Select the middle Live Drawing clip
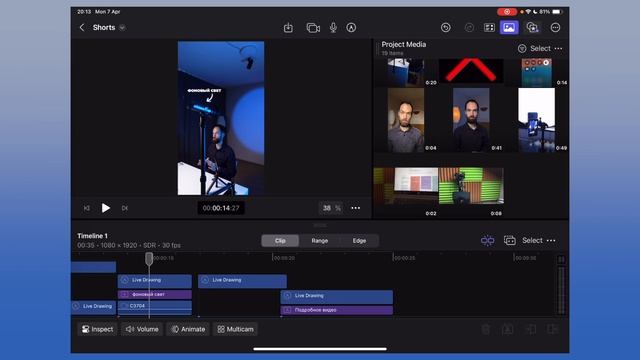This screenshot has width=640, height=360. (242, 281)
